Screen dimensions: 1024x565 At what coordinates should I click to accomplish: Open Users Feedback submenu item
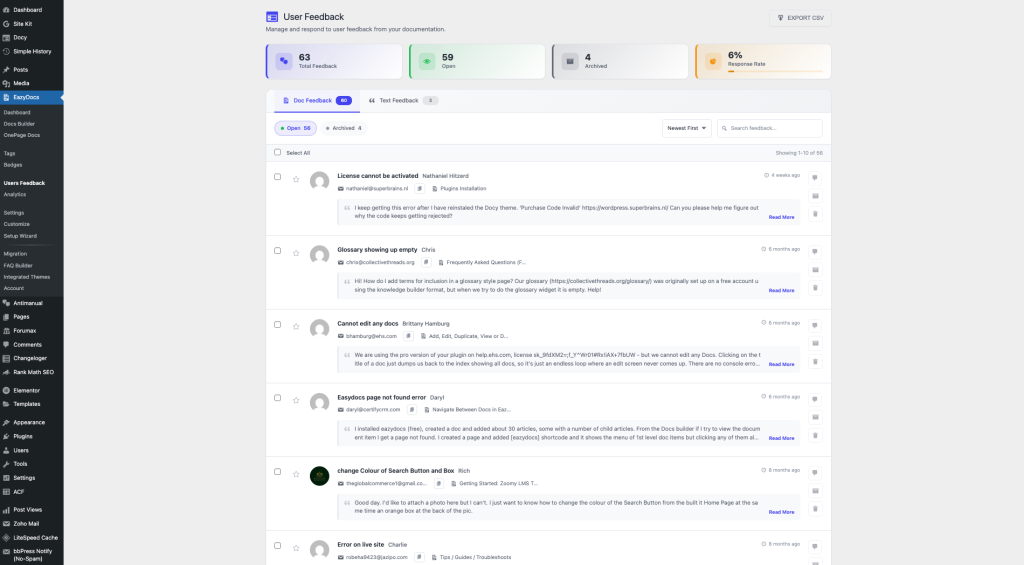click(x=24, y=183)
